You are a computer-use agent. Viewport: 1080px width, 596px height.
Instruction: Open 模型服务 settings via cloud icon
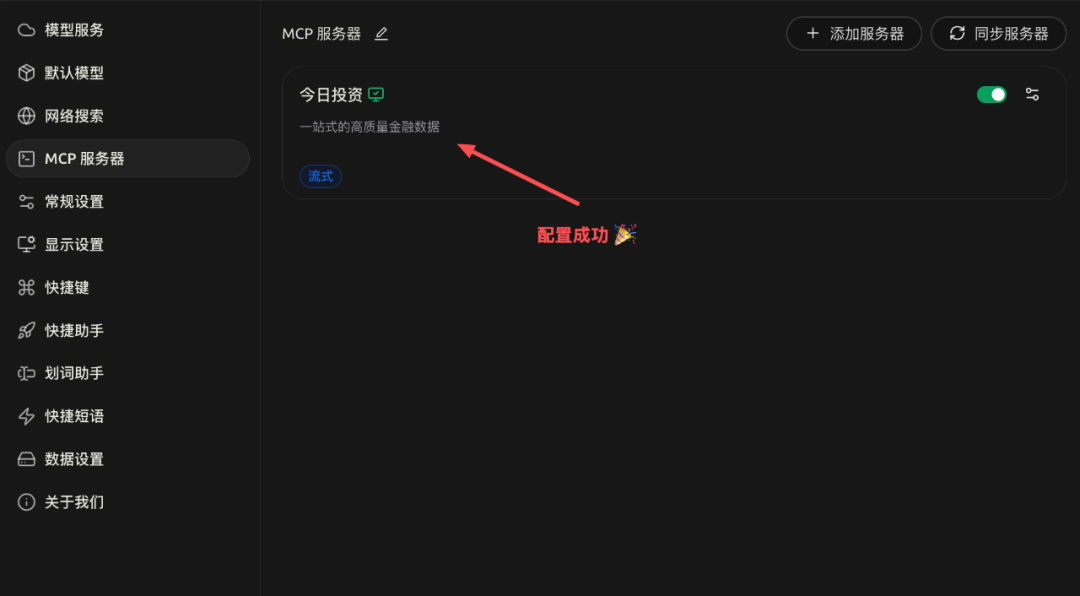[x=26, y=30]
